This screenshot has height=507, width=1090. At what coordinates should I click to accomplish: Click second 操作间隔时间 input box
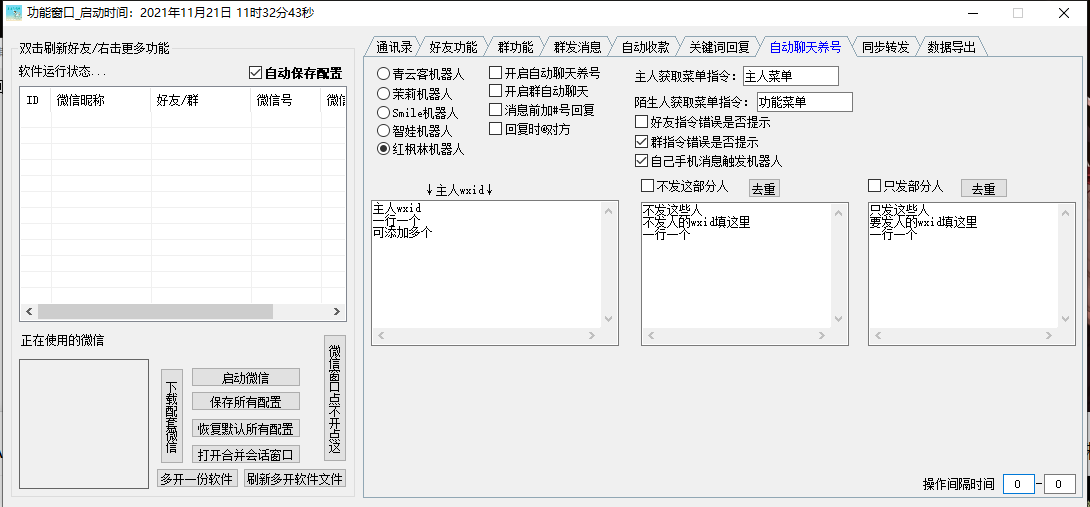pyautogui.click(x=1059, y=484)
